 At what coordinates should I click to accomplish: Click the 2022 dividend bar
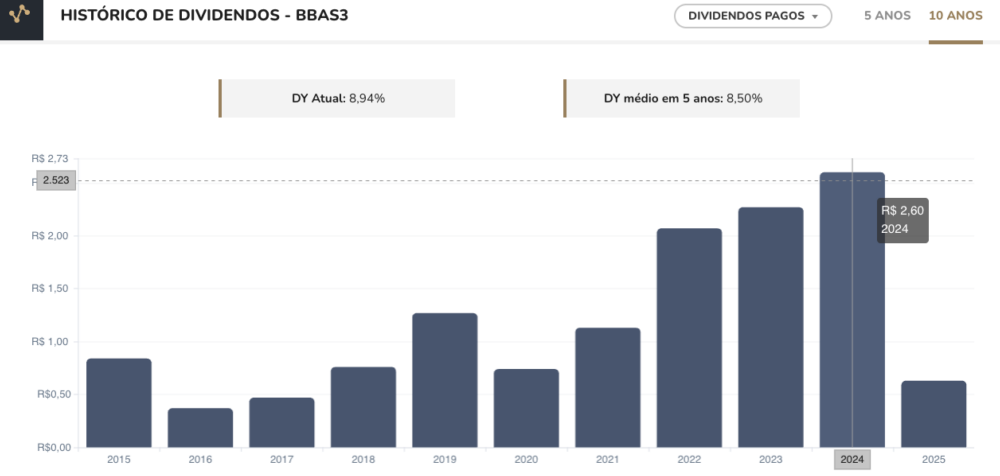[x=689, y=338]
